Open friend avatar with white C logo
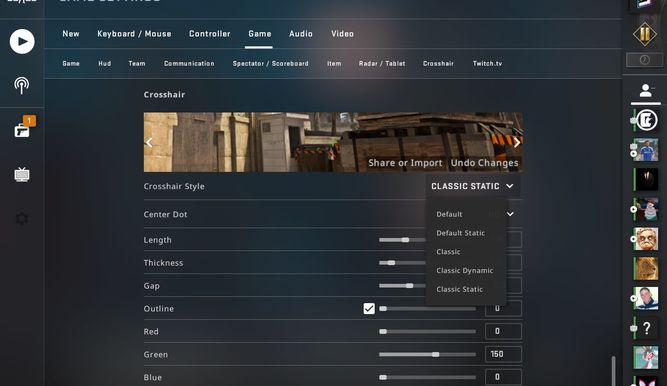 point(646,120)
